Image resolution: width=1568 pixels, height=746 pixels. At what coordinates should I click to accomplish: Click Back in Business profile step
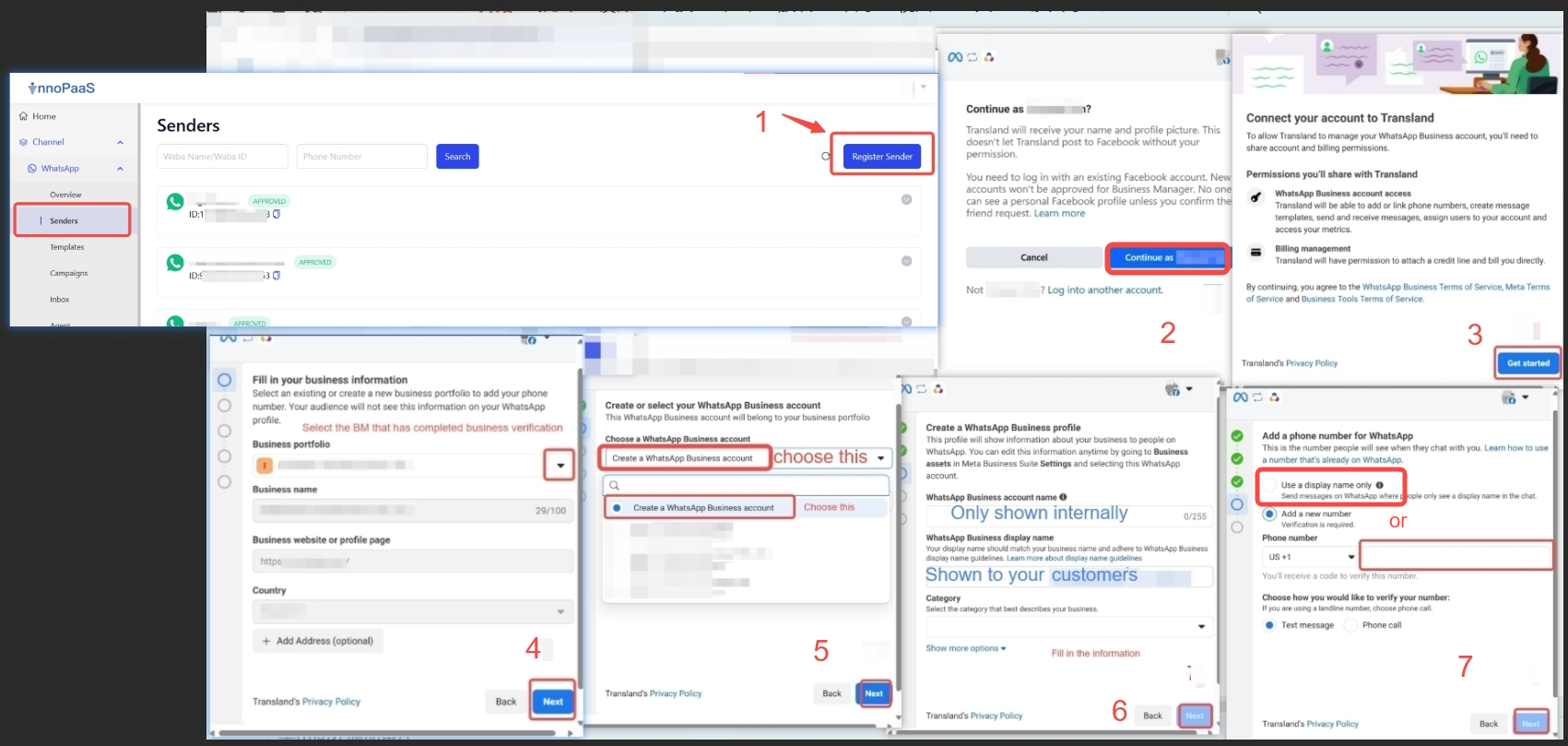1152,716
